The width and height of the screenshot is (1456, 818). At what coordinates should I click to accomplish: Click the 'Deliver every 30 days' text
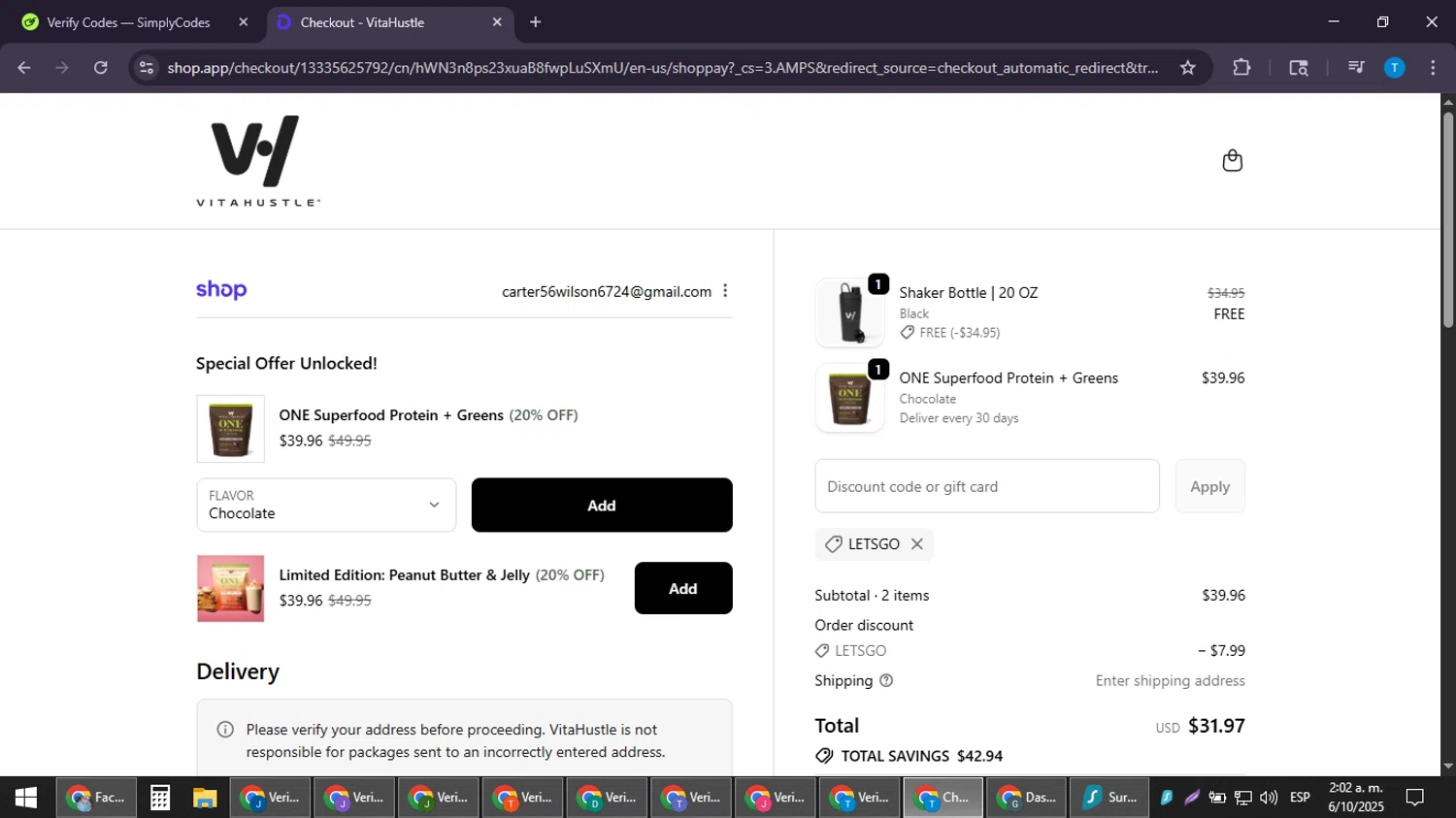pos(959,418)
